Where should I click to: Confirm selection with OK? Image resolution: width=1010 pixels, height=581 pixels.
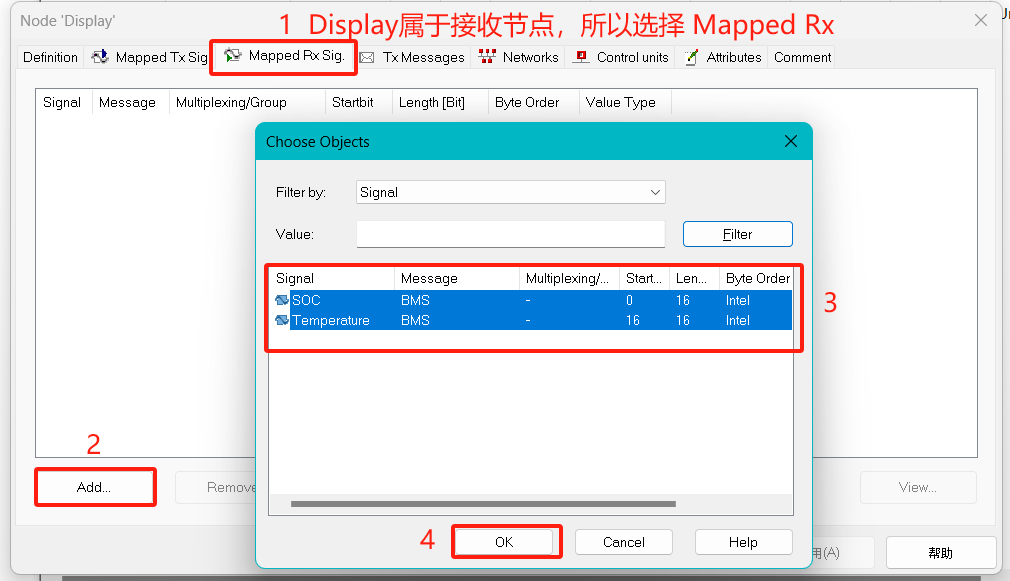[x=506, y=541]
